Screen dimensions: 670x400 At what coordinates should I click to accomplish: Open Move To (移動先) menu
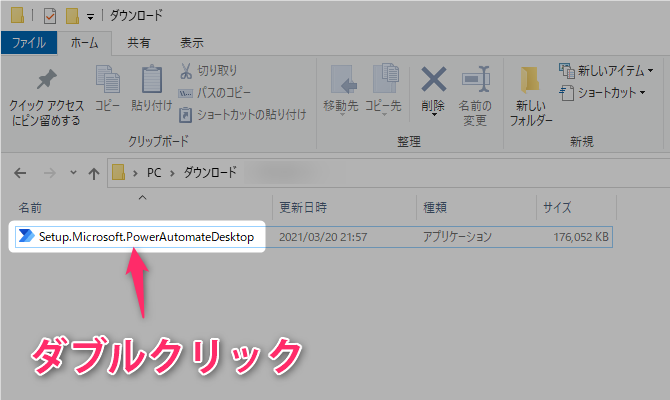pos(341,90)
